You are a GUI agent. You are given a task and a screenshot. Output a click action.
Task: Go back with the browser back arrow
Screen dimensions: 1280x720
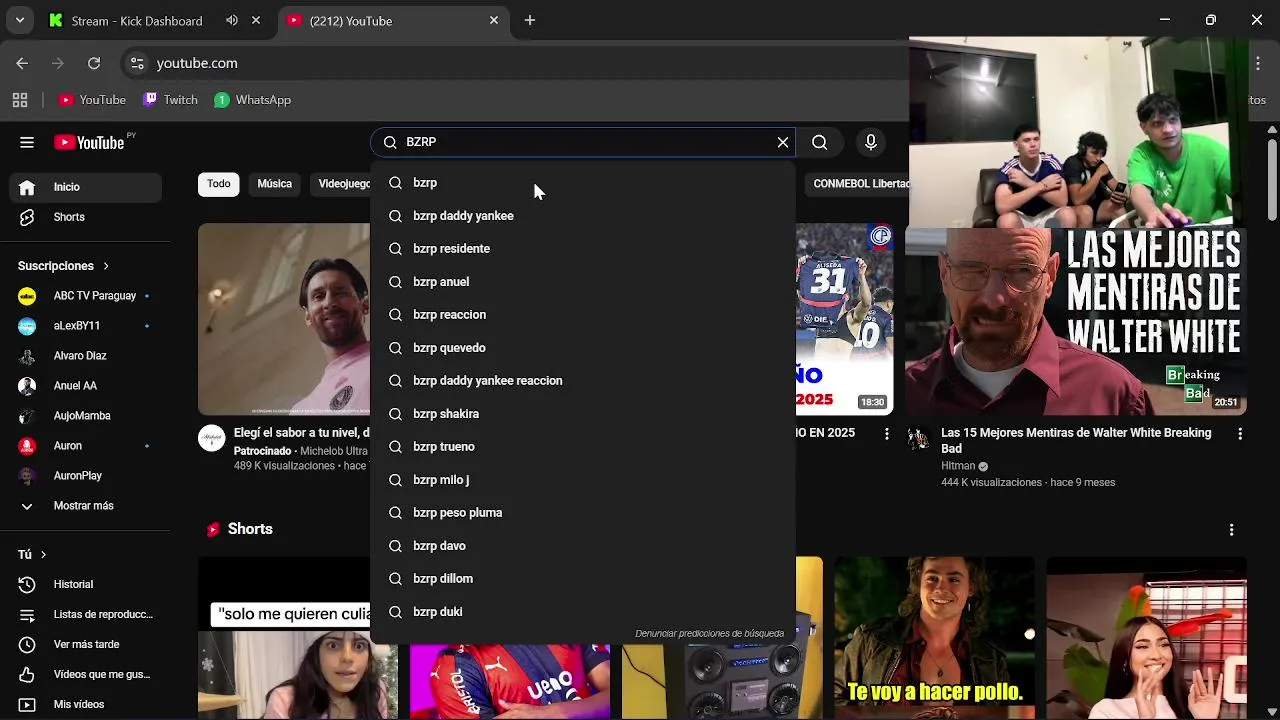tap(22, 63)
